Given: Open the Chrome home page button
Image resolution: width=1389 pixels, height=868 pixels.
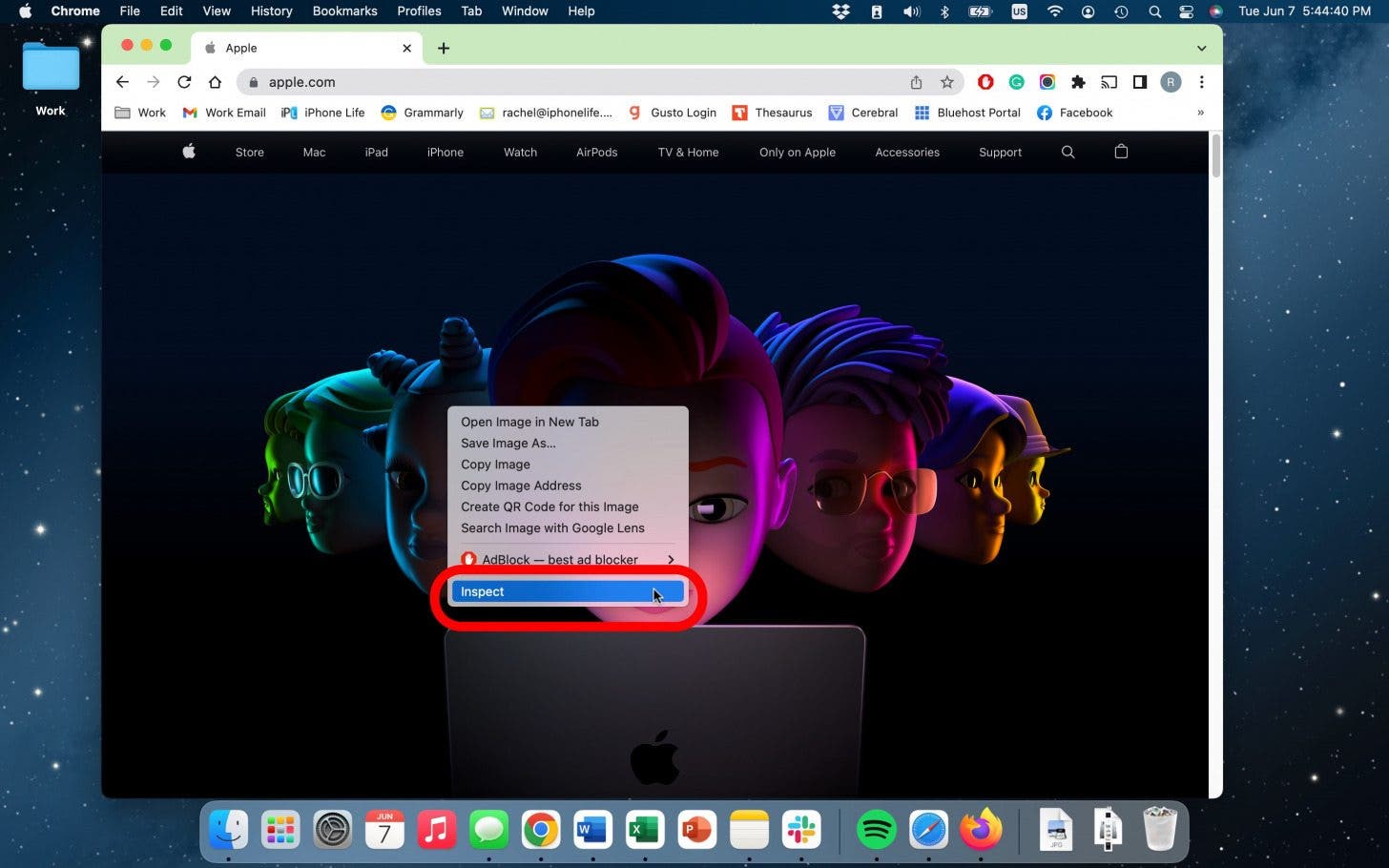Looking at the screenshot, I should [215, 82].
